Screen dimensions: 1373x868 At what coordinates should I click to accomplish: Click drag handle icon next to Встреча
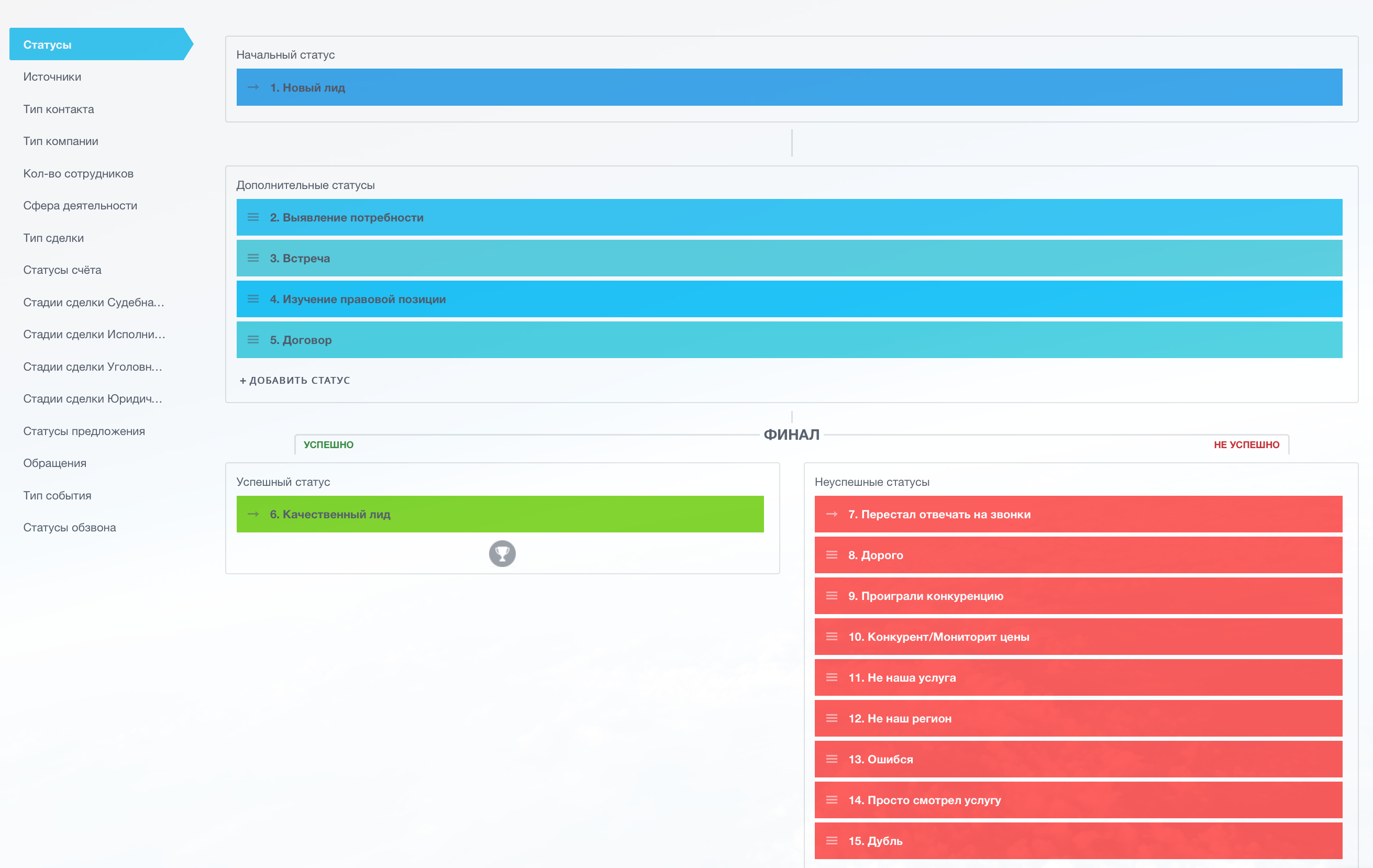point(253,258)
